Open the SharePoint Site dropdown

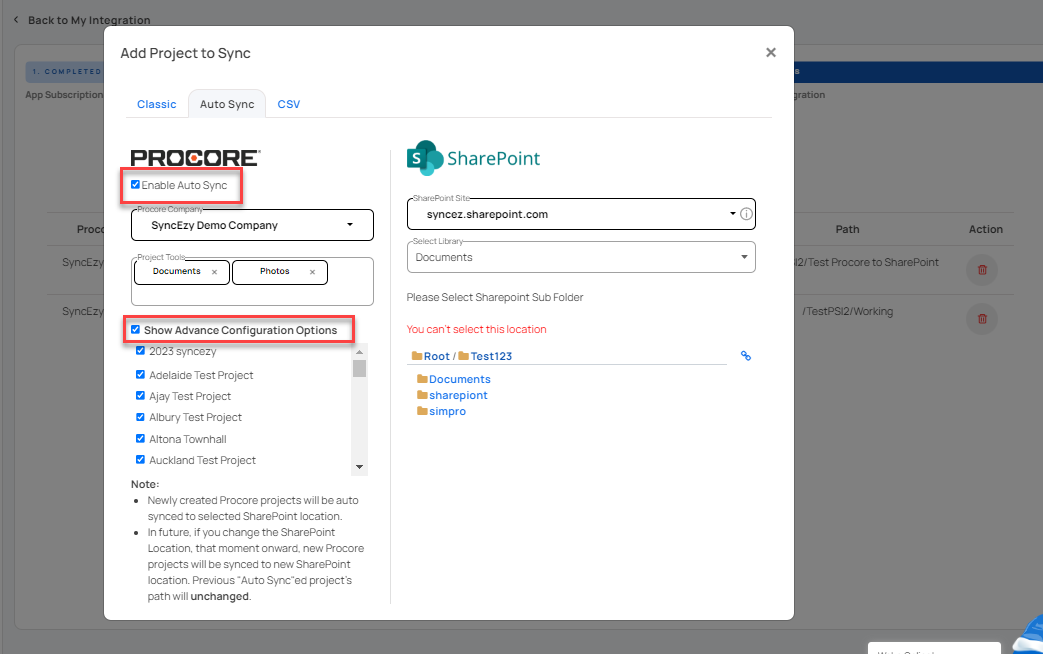(x=581, y=214)
